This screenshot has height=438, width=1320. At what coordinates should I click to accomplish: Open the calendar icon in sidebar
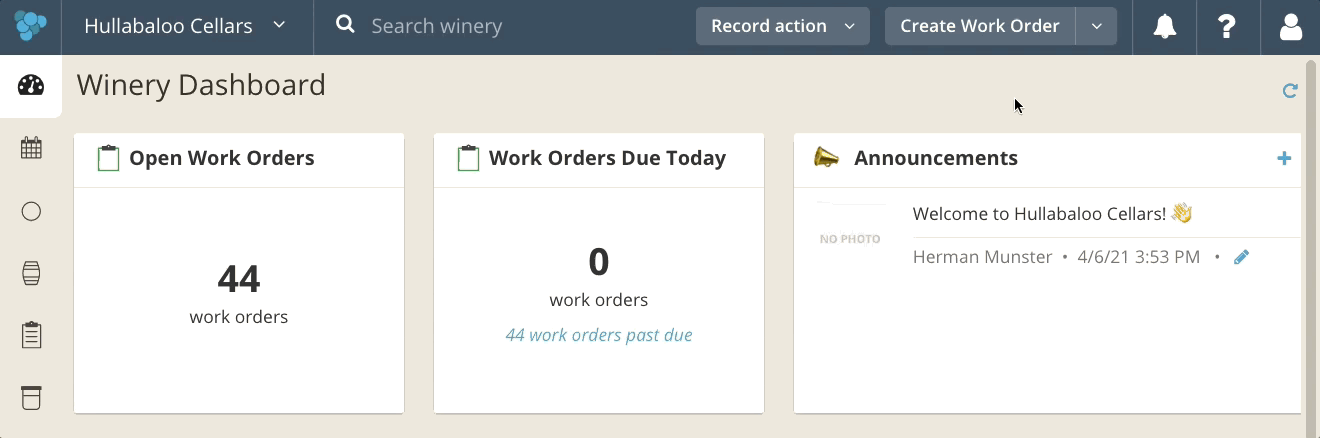click(31, 148)
